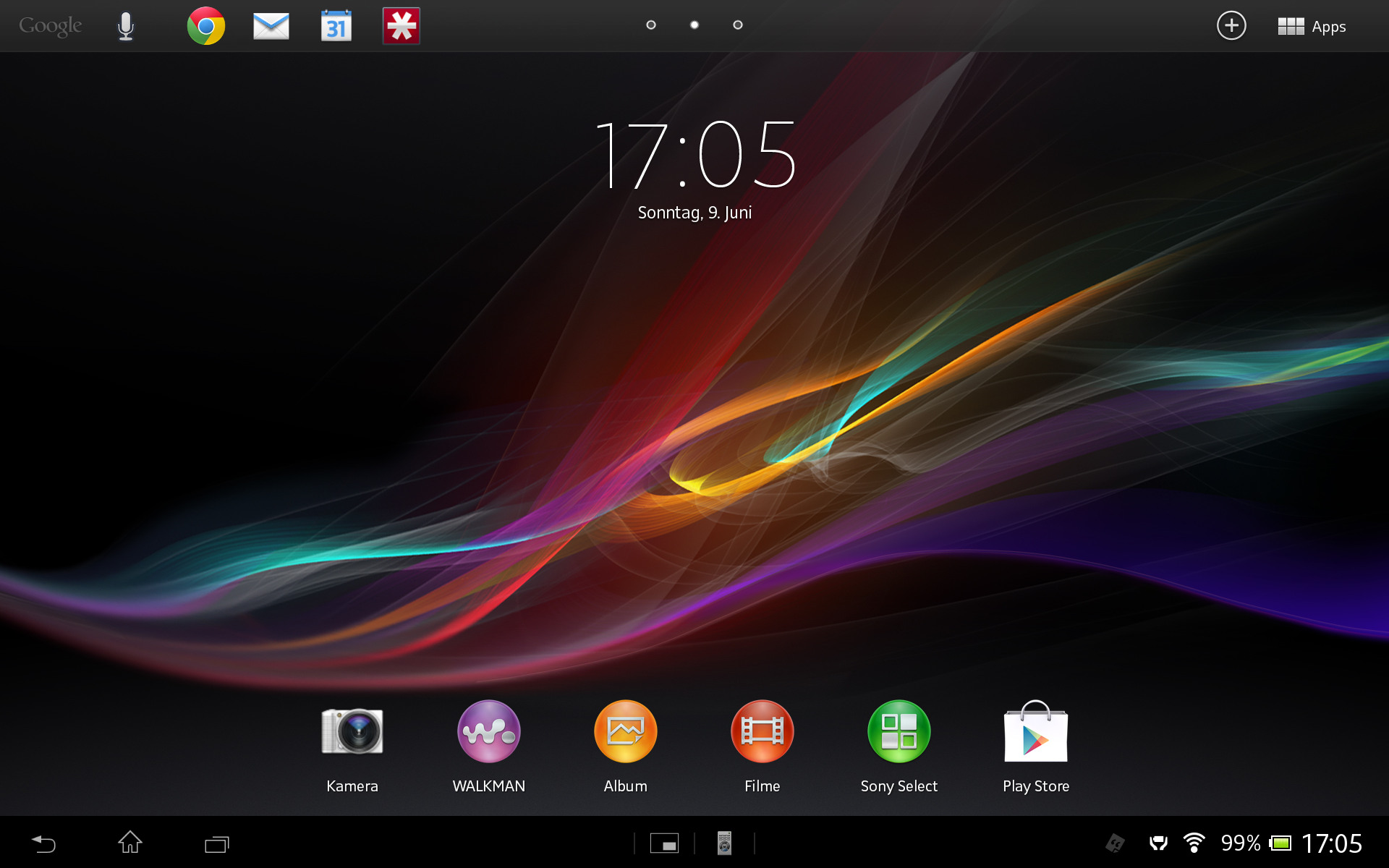The height and width of the screenshot is (868, 1389).
Task: Open the large clock widget showing 17:05
Action: (x=694, y=155)
